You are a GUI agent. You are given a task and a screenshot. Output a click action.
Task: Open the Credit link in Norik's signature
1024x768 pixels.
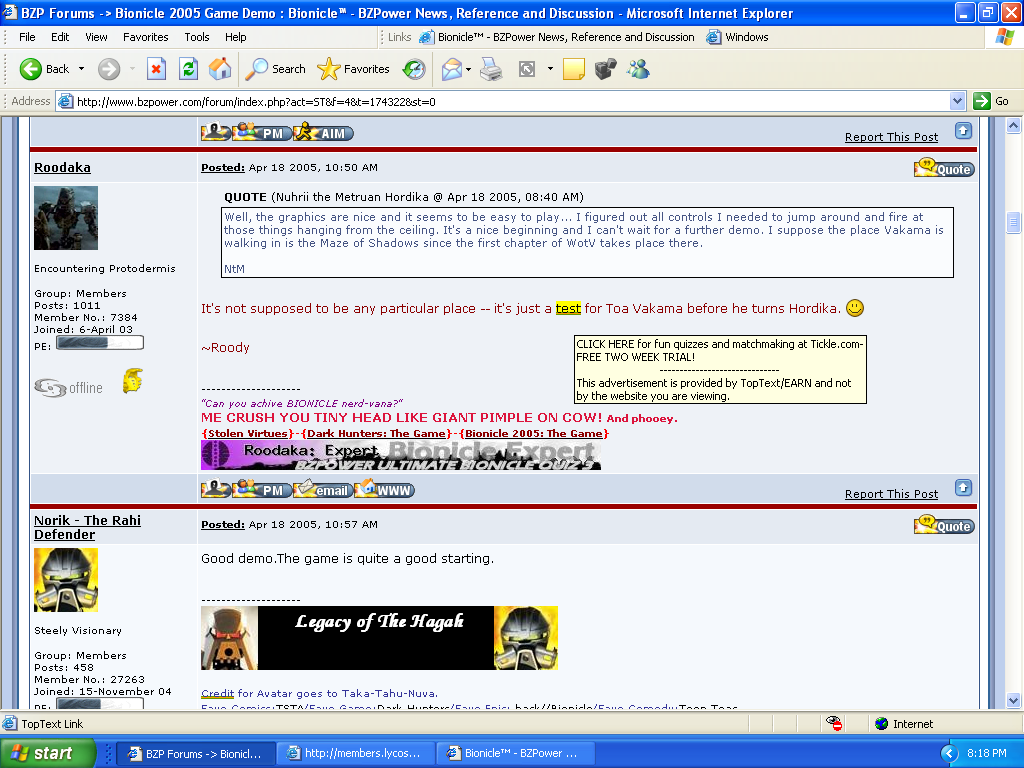(217, 694)
